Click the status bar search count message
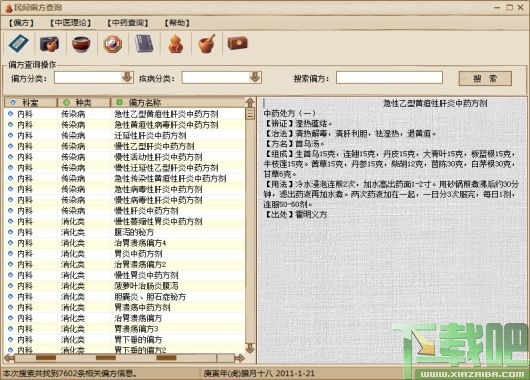The height and width of the screenshot is (380, 530). (x=70, y=374)
